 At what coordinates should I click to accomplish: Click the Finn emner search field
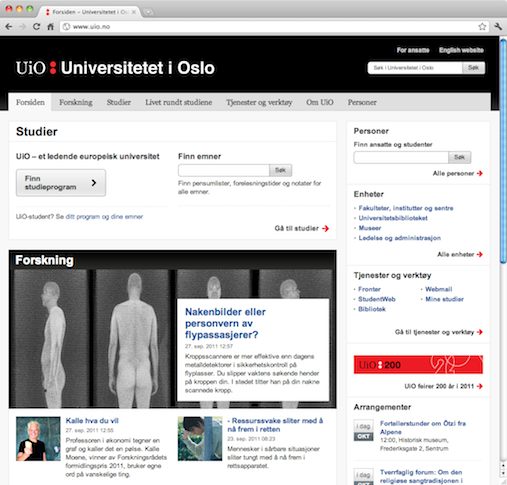(224, 170)
